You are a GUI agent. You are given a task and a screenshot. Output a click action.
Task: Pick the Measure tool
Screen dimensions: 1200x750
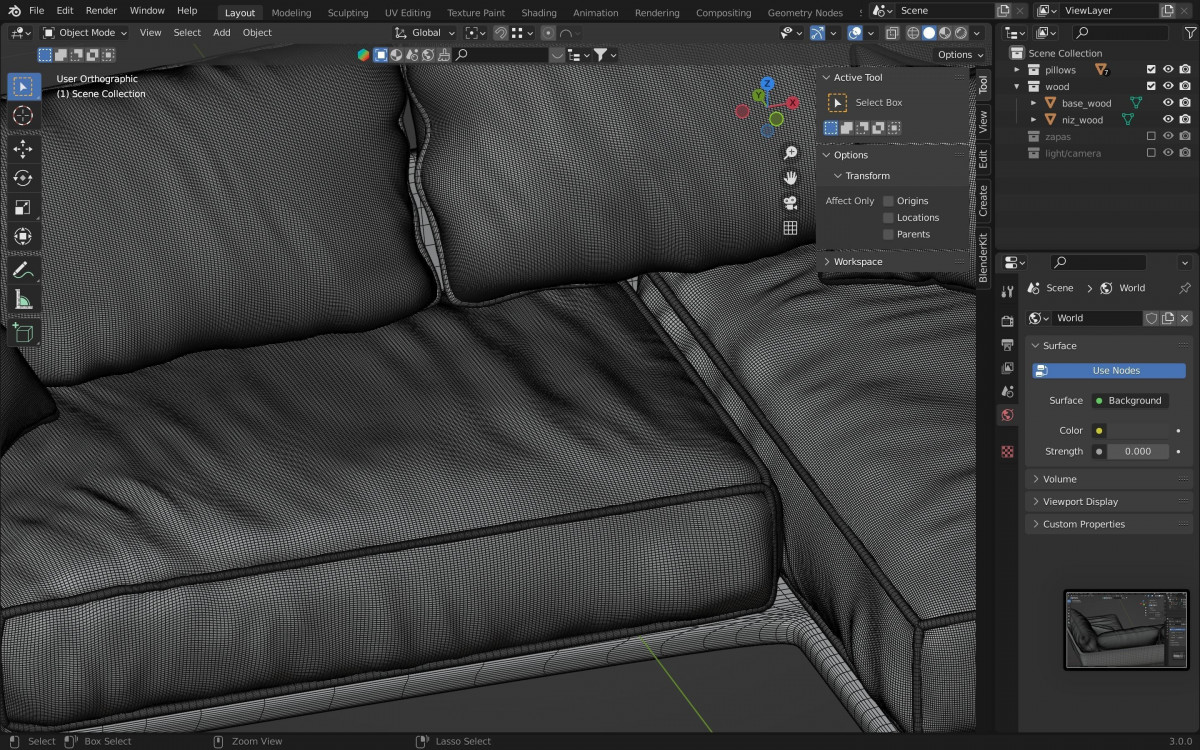23,300
